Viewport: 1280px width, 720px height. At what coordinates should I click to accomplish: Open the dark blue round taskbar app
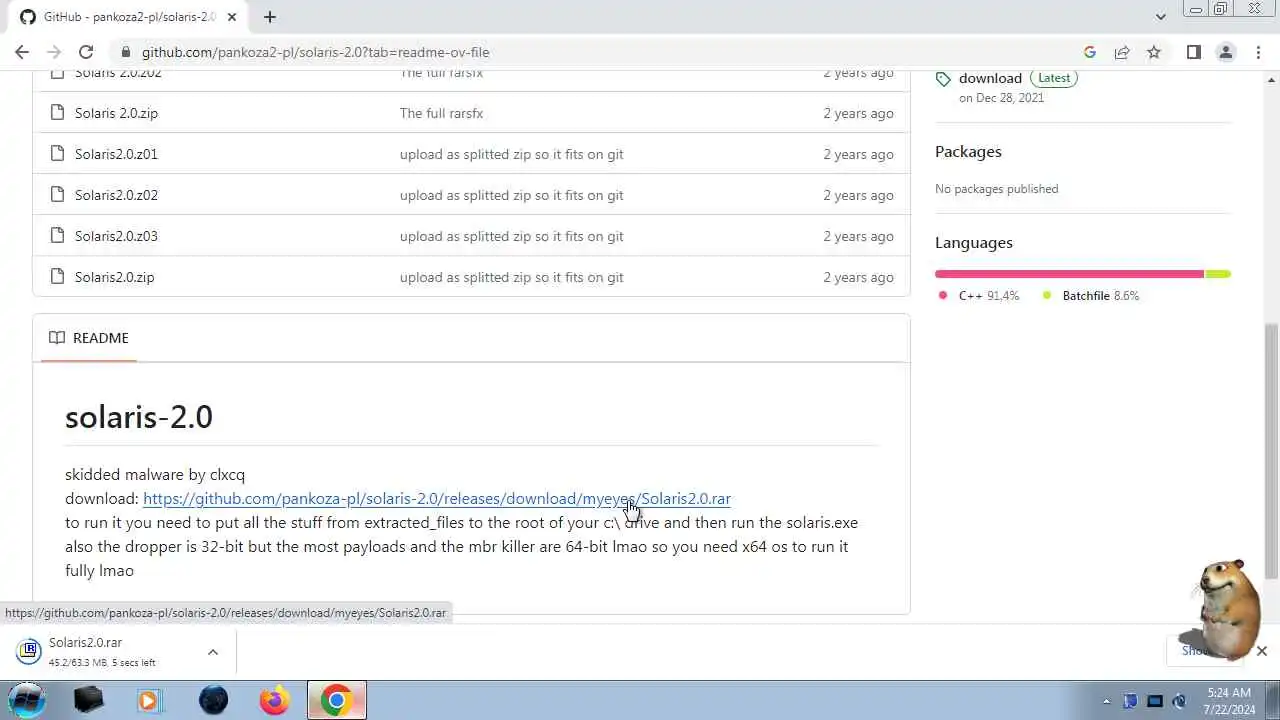click(x=213, y=700)
